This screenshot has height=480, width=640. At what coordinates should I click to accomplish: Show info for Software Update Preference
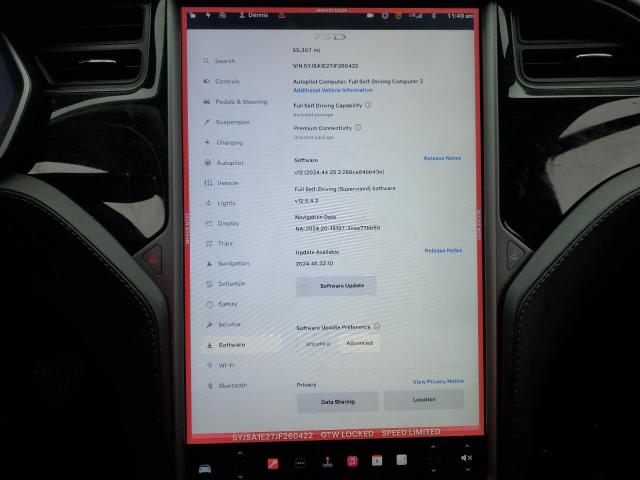tap(377, 327)
